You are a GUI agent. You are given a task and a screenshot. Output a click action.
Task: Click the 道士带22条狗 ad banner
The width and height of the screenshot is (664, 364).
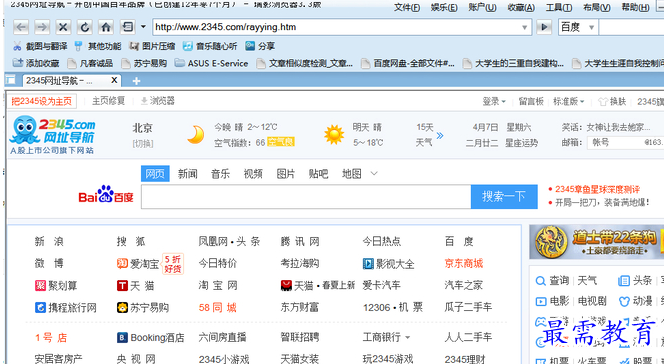click(597, 242)
